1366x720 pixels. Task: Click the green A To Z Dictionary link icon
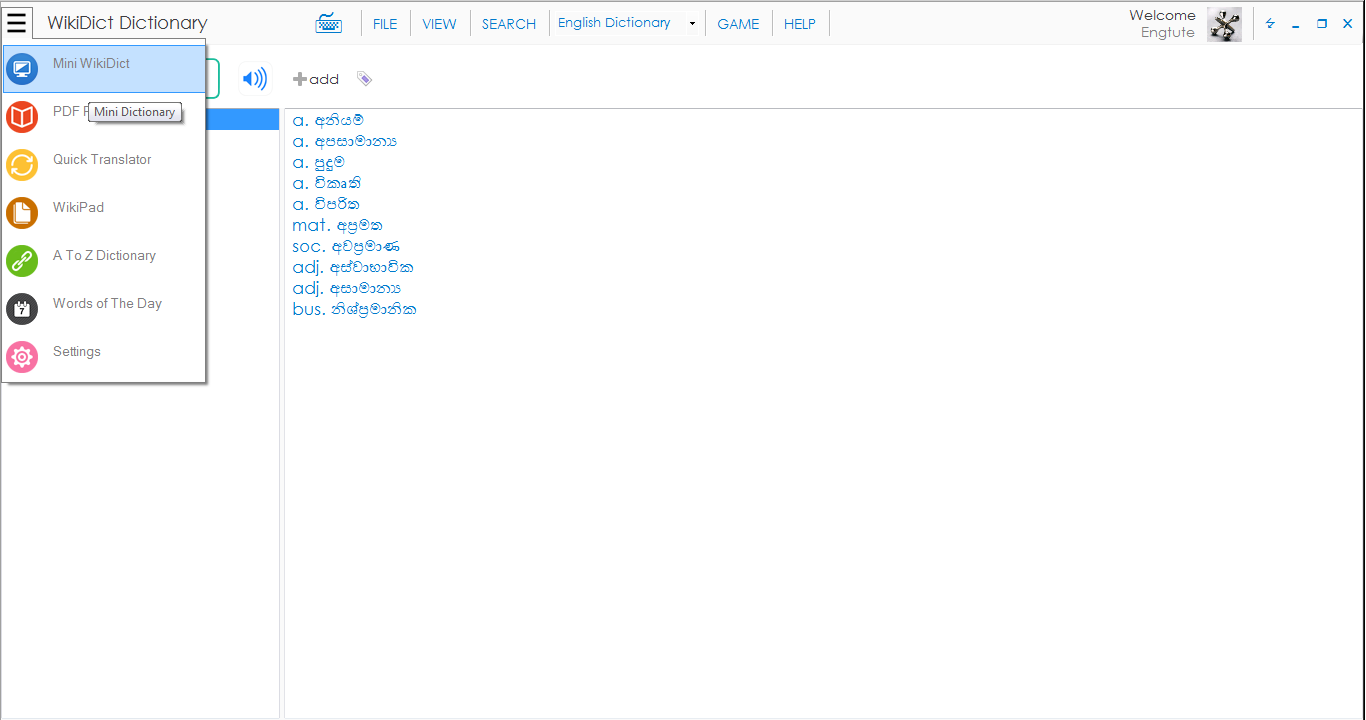point(22,261)
